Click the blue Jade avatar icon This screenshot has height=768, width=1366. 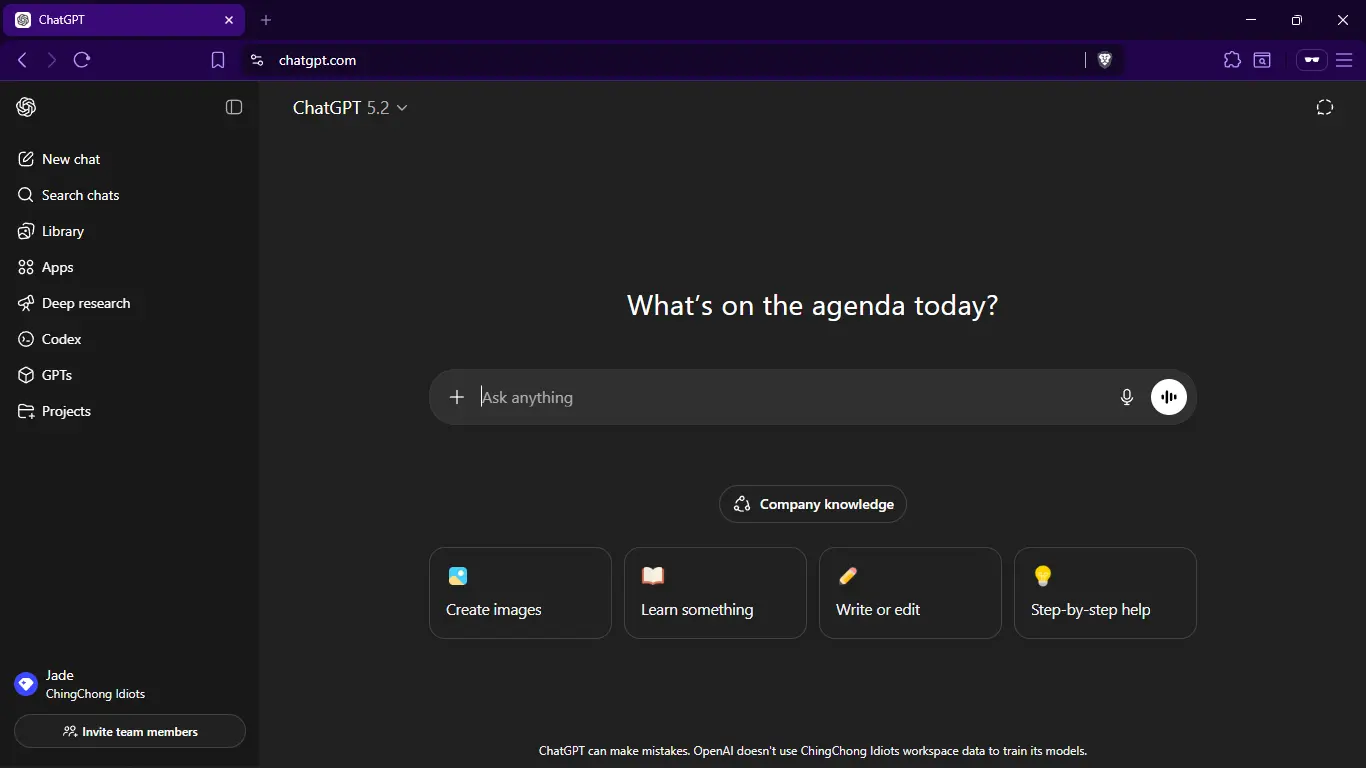coord(26,684)
